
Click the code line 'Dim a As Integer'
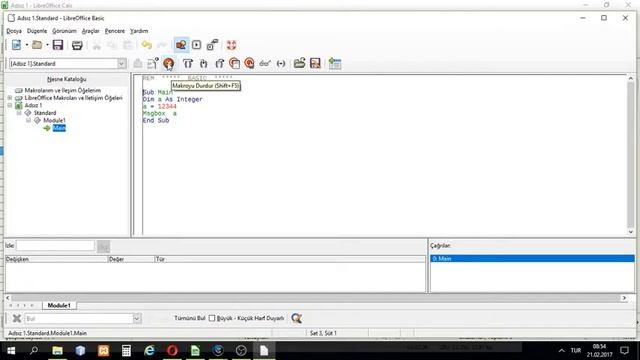(x=173, y=99)
